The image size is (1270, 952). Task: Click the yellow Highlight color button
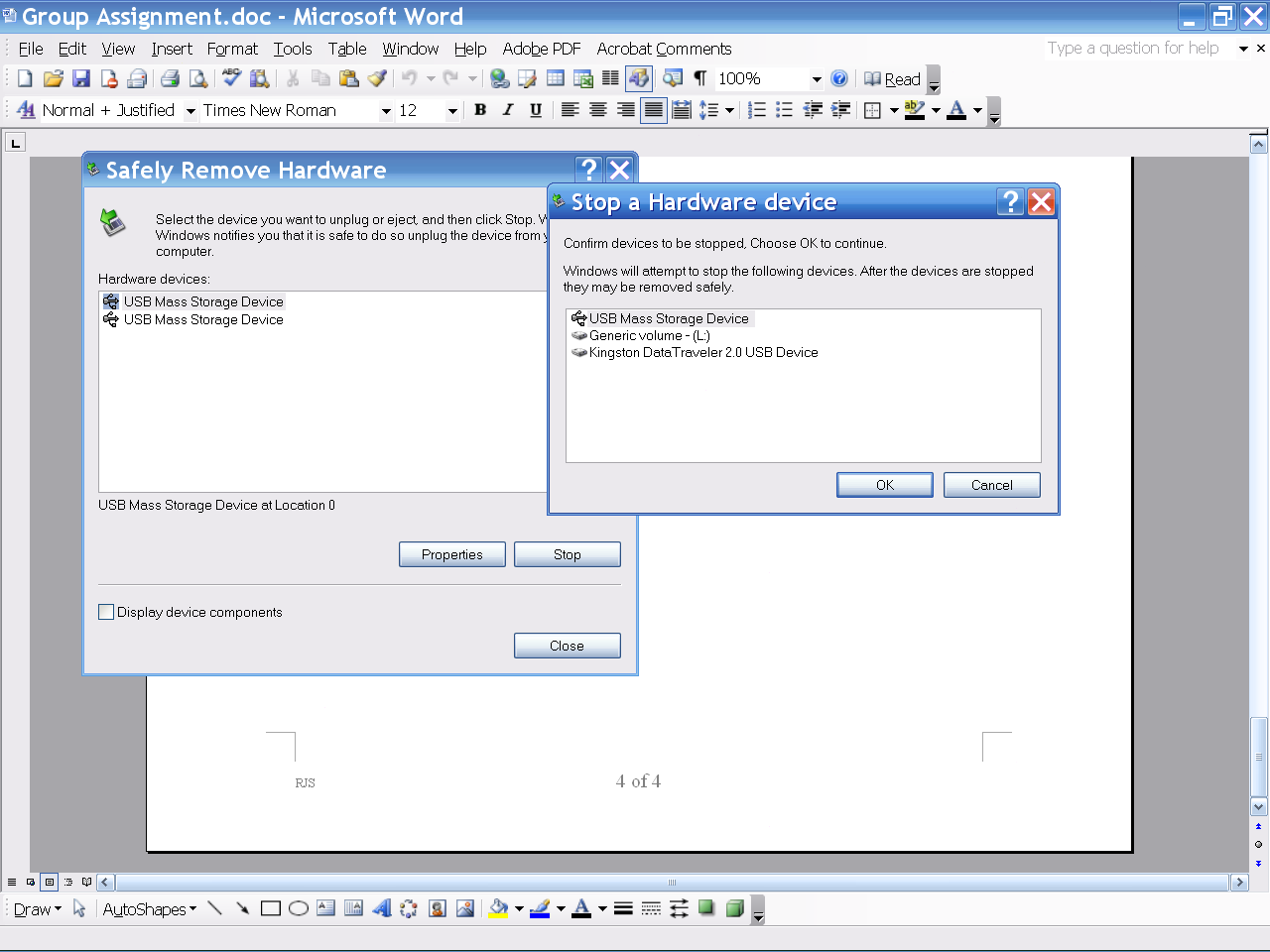pyautogui.click(x=915, y=110)
